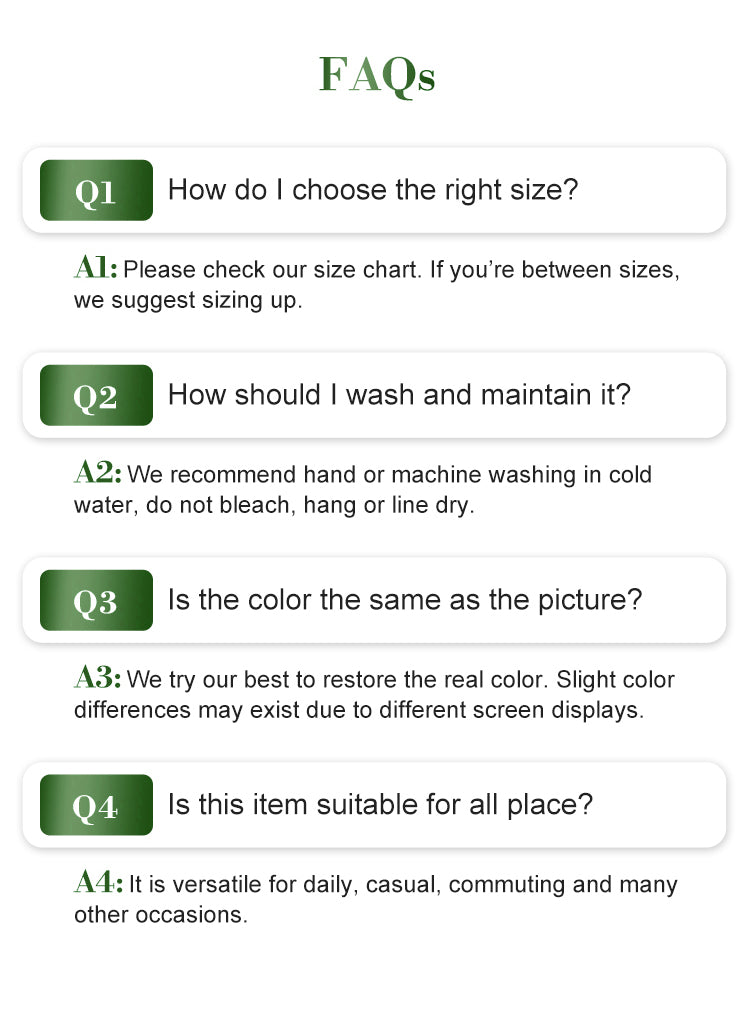Click the versatile daily casual answer text
Viewport: 750px width, 1015px height.
(x=375, y=899)
